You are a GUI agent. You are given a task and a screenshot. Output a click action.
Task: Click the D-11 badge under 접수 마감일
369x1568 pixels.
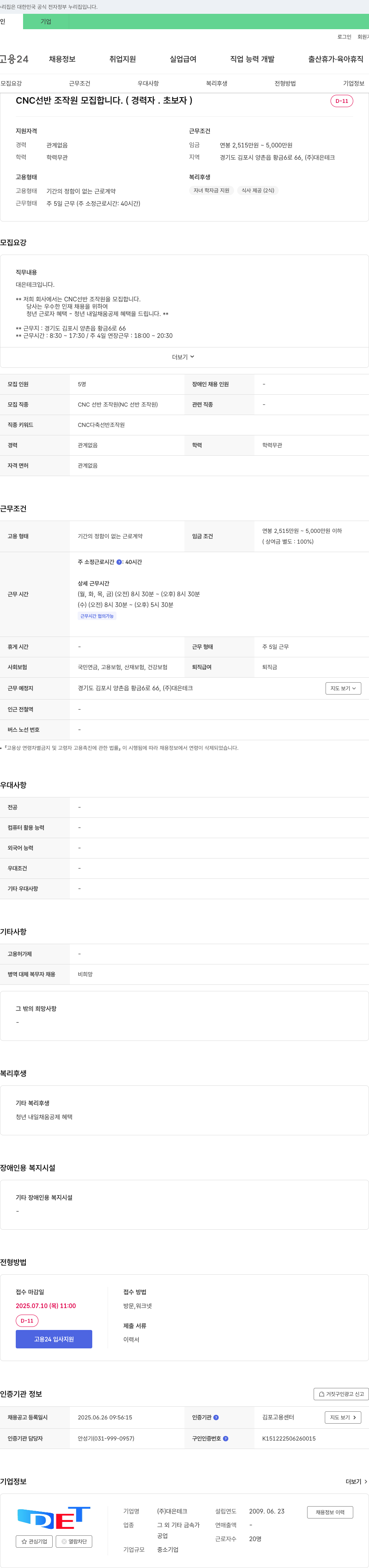(x=27, y=1321)
